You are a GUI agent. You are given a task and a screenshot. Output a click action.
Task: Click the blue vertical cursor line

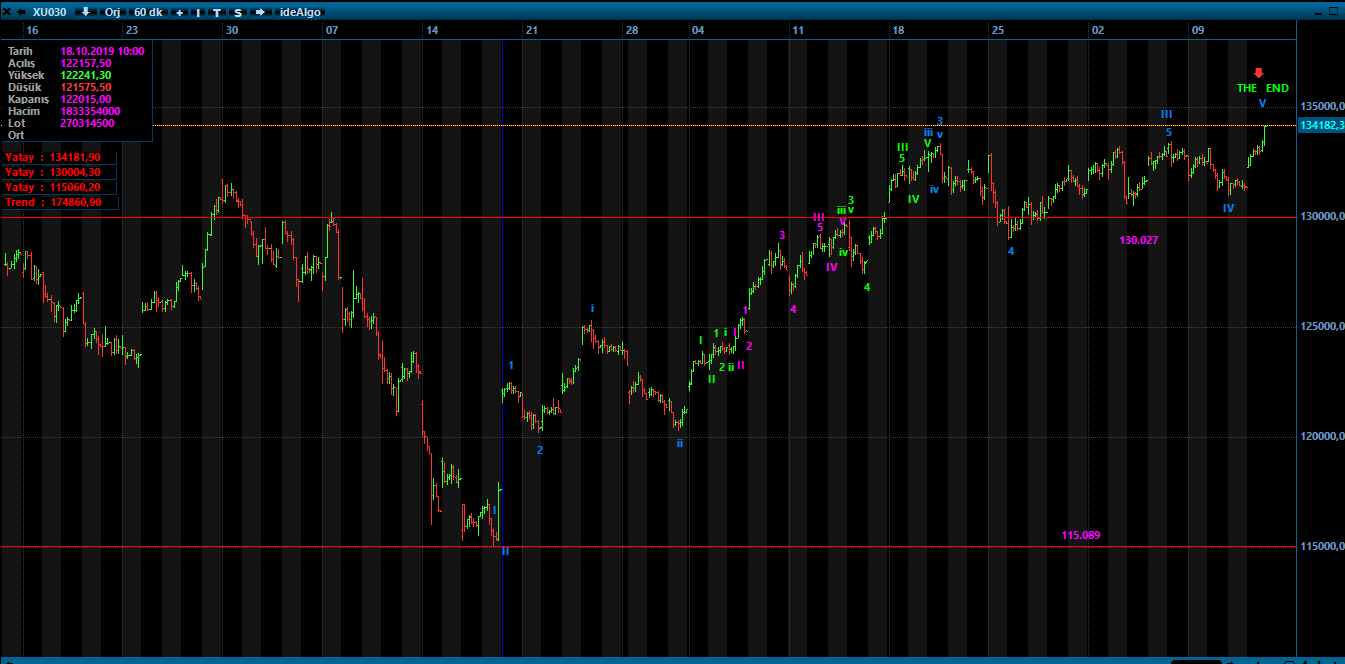502,300
